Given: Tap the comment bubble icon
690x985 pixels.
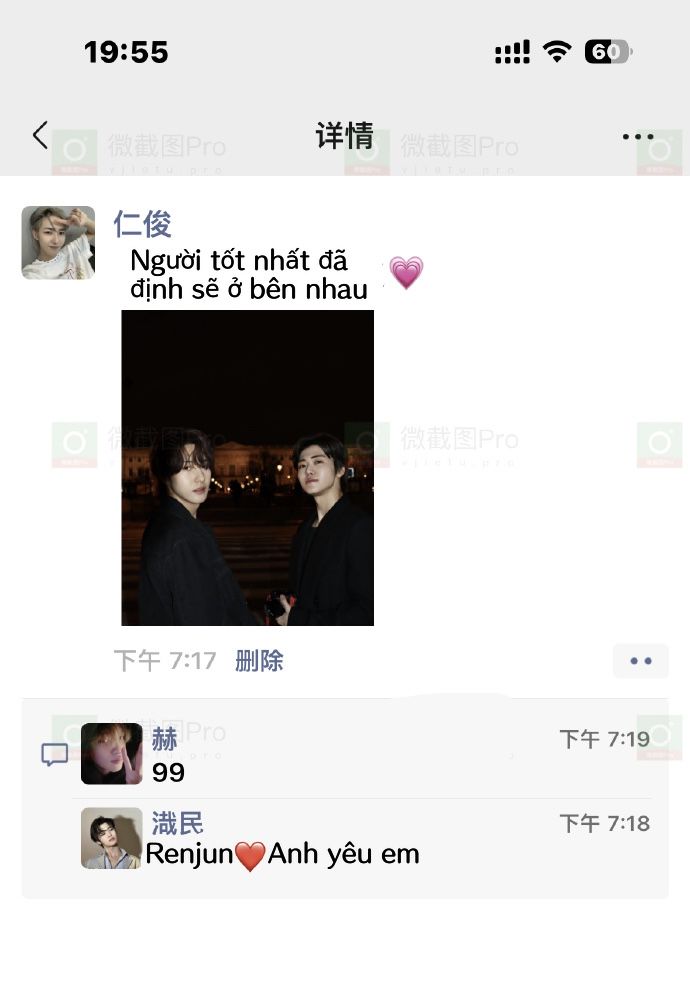Looking at the screenshot, I should 55,754.
